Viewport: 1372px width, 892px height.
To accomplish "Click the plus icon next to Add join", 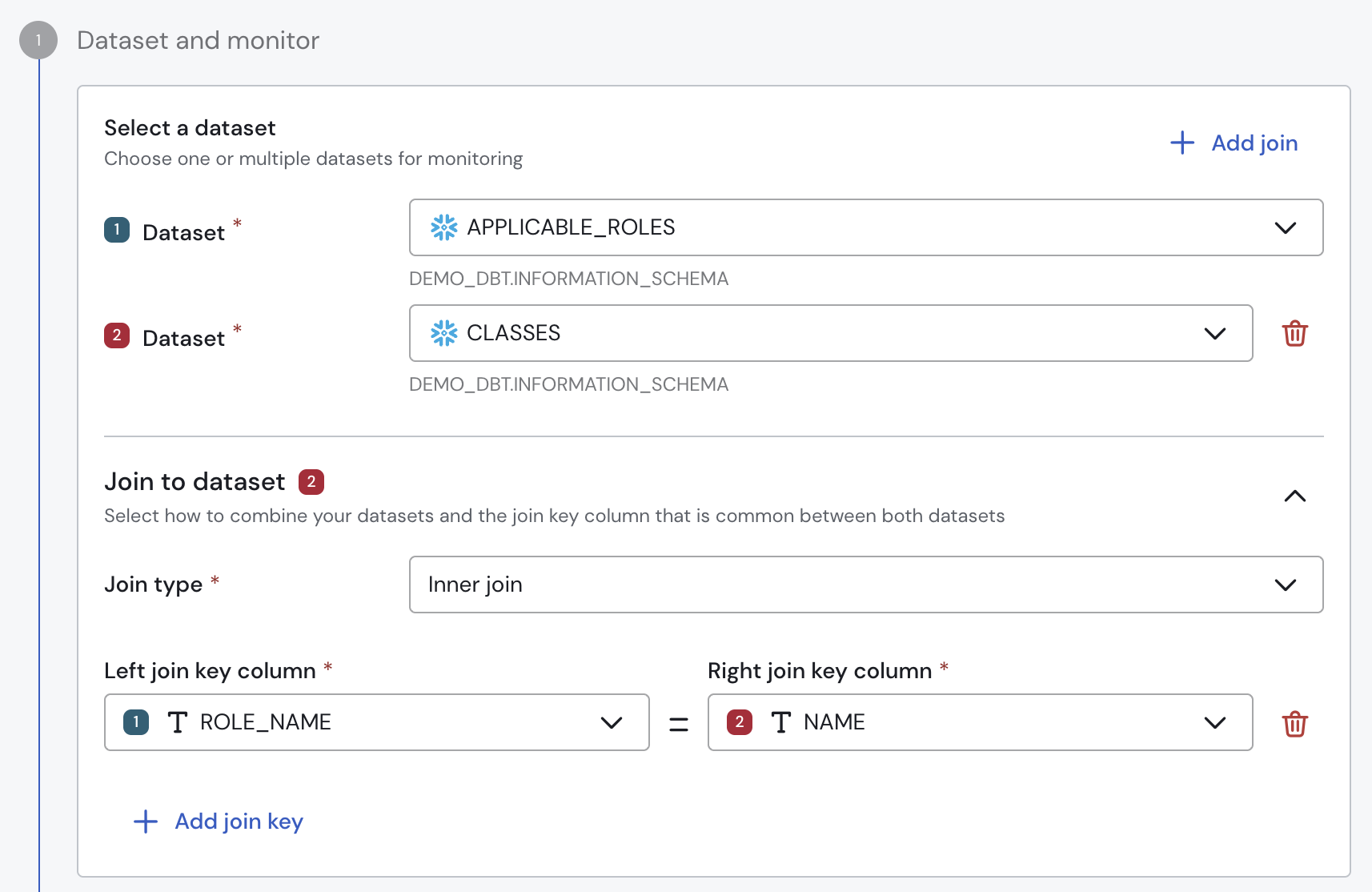I will pyautogui.click(x=1181, y=143).
